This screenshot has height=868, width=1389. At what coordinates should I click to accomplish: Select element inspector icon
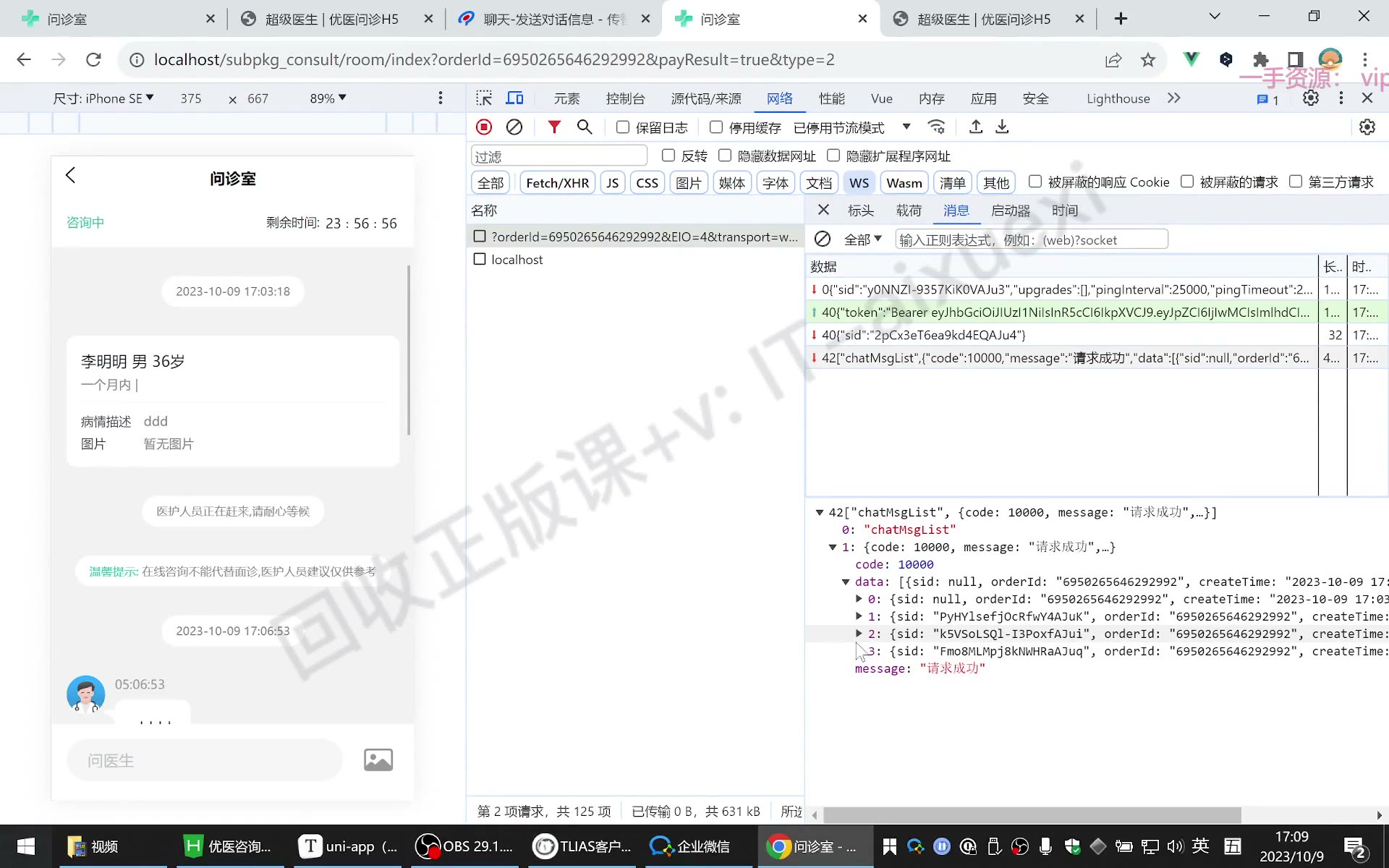(x=484, y=98)
